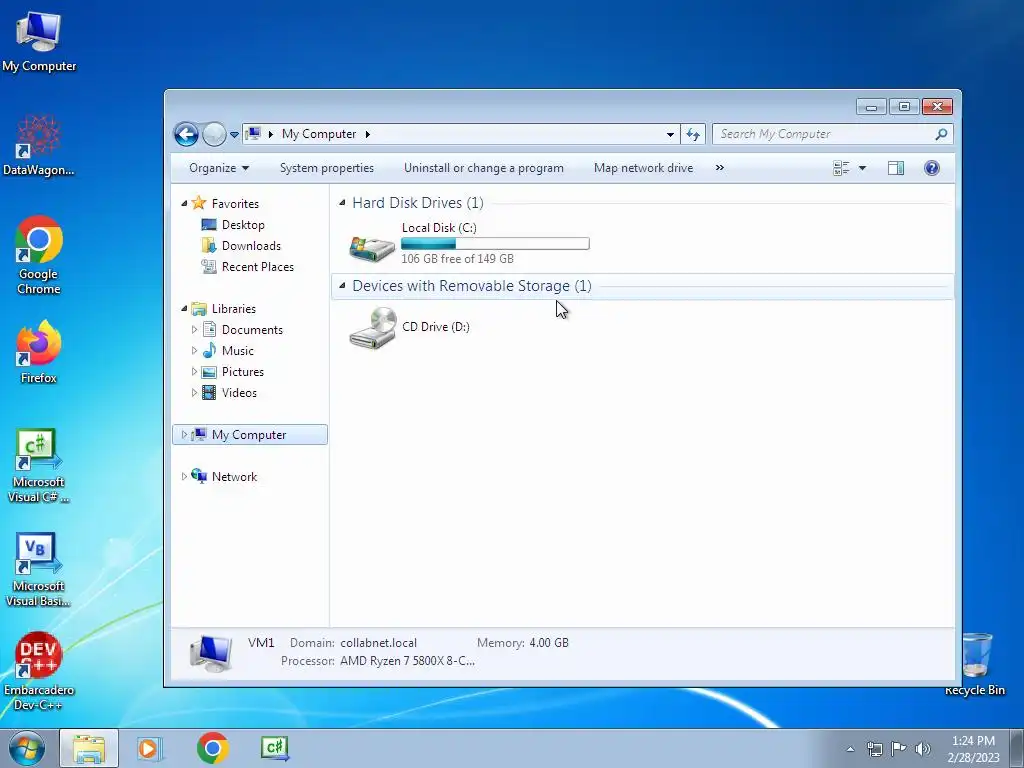The image size is (1024, 768).
Task: Select Desktop under Favorites
Action: (243, 225)
